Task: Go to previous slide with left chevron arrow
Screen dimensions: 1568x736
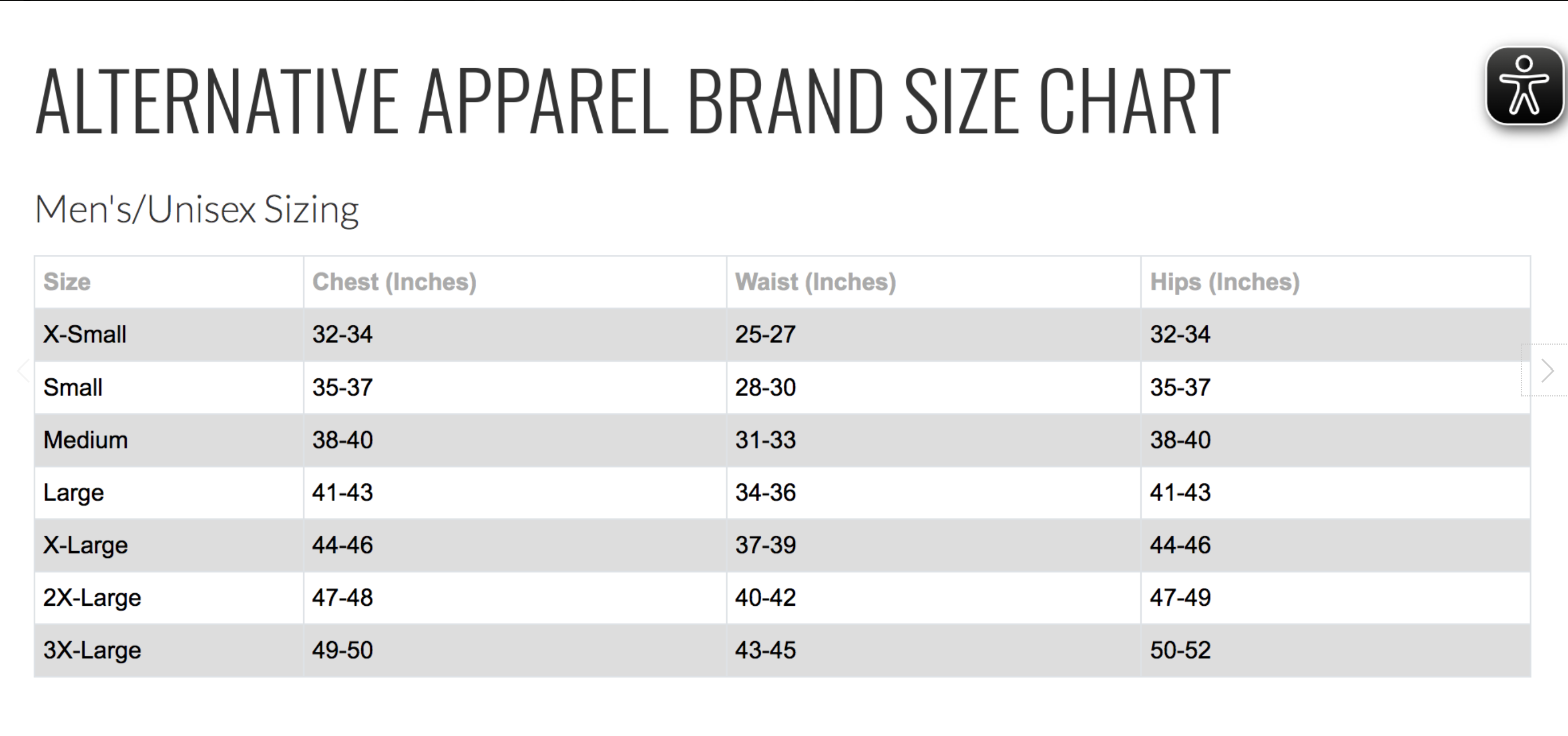Action: [23, 370]
